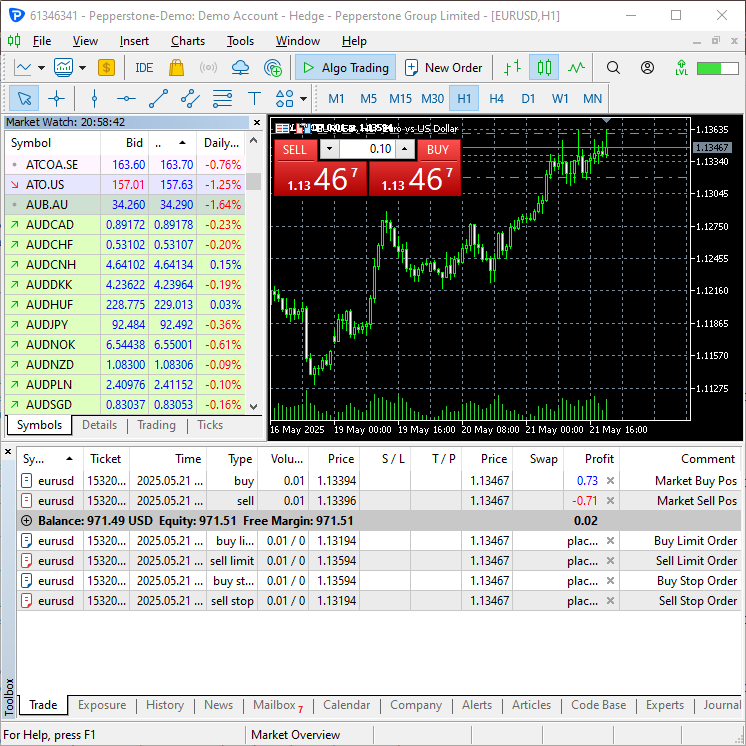Switch timeframe to M1

coord(336,98)
